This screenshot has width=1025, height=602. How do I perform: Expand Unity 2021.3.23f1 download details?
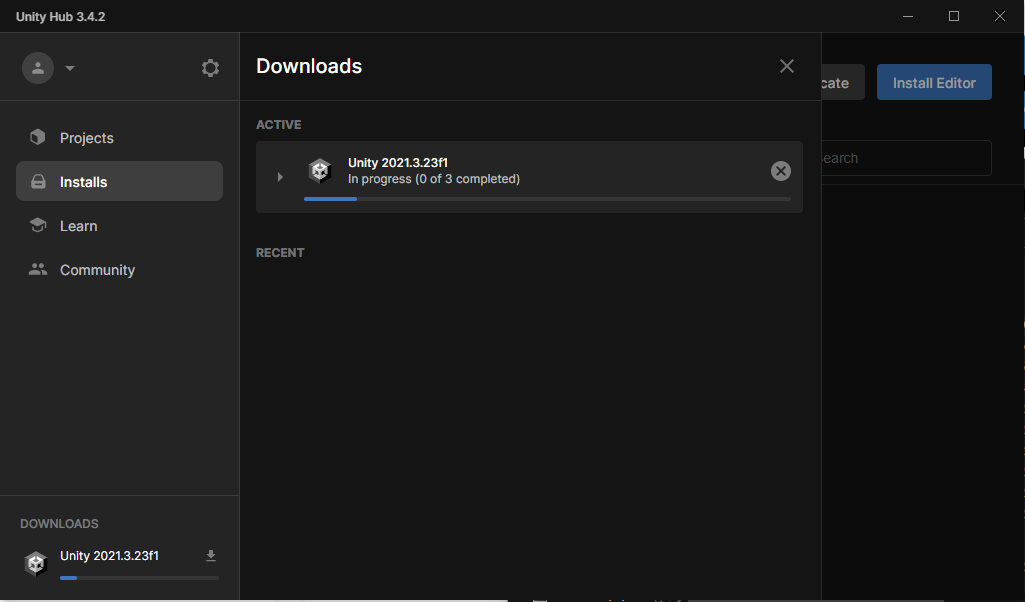pyautogui.click(x=280, y=176)
